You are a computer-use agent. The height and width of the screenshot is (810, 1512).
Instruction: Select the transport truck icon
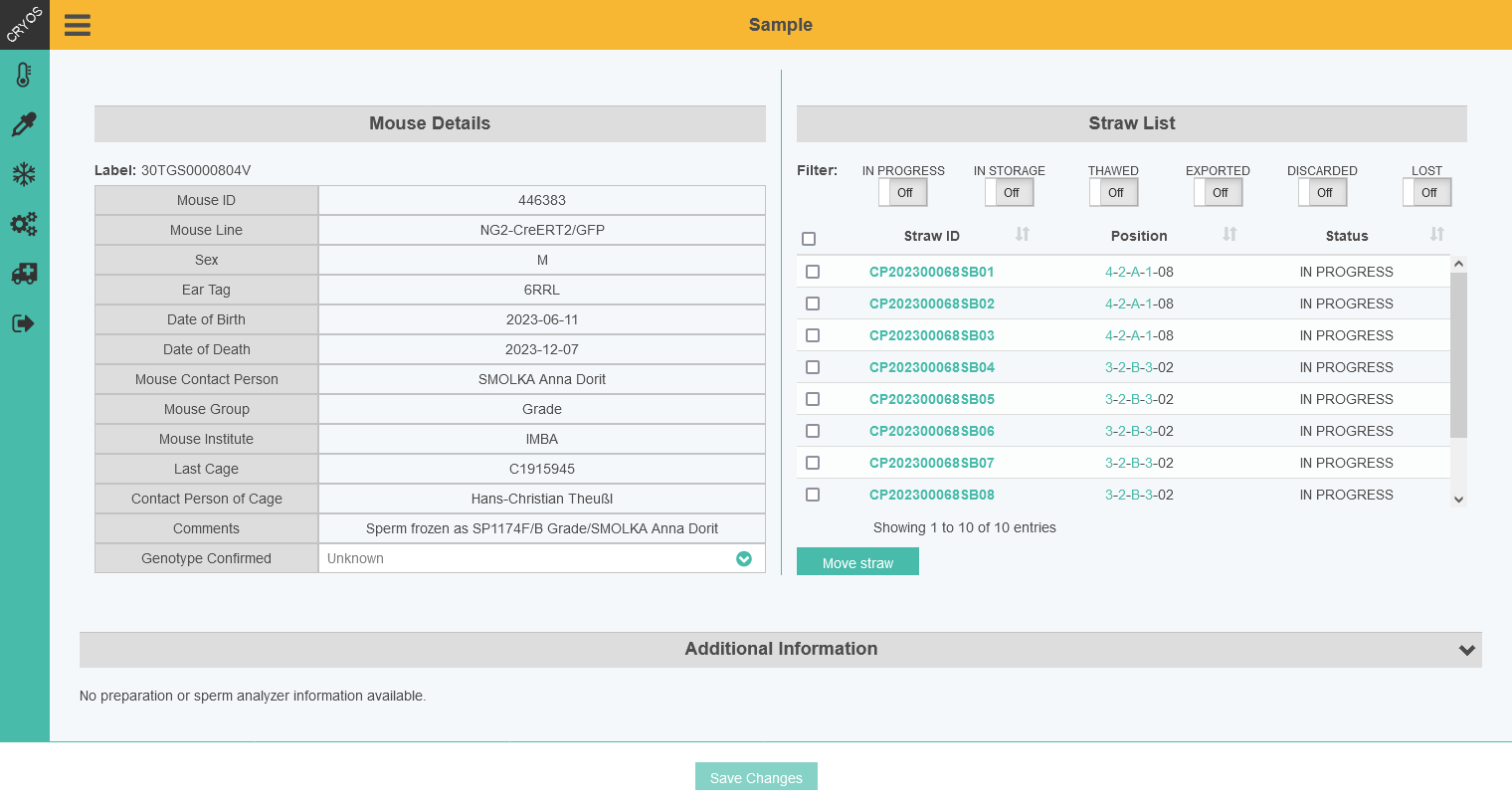[x=25, y=274]
